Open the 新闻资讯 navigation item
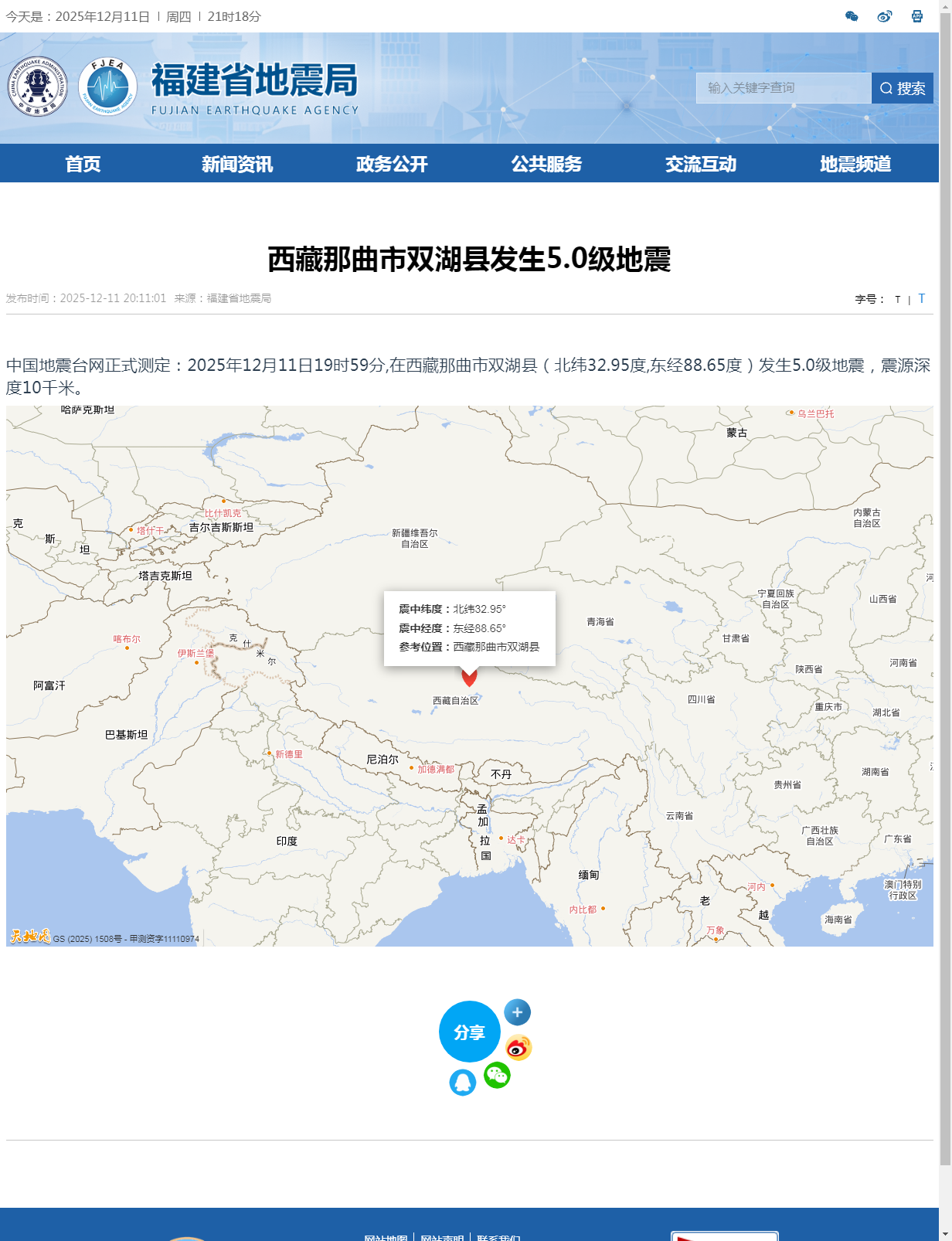Image resolution: width=952 pixels, height=1241 pixels. point(237,164)
